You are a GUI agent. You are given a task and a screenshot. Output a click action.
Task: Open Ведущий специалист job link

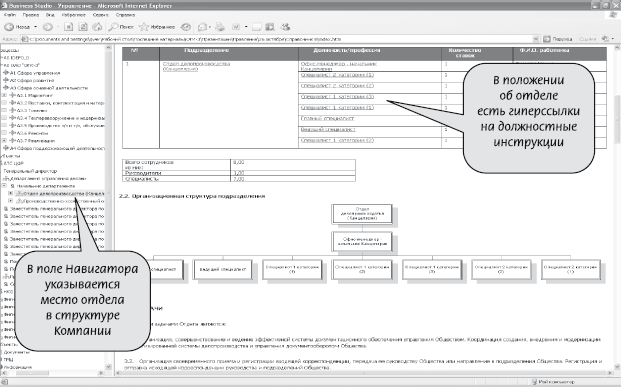(328, 130)
